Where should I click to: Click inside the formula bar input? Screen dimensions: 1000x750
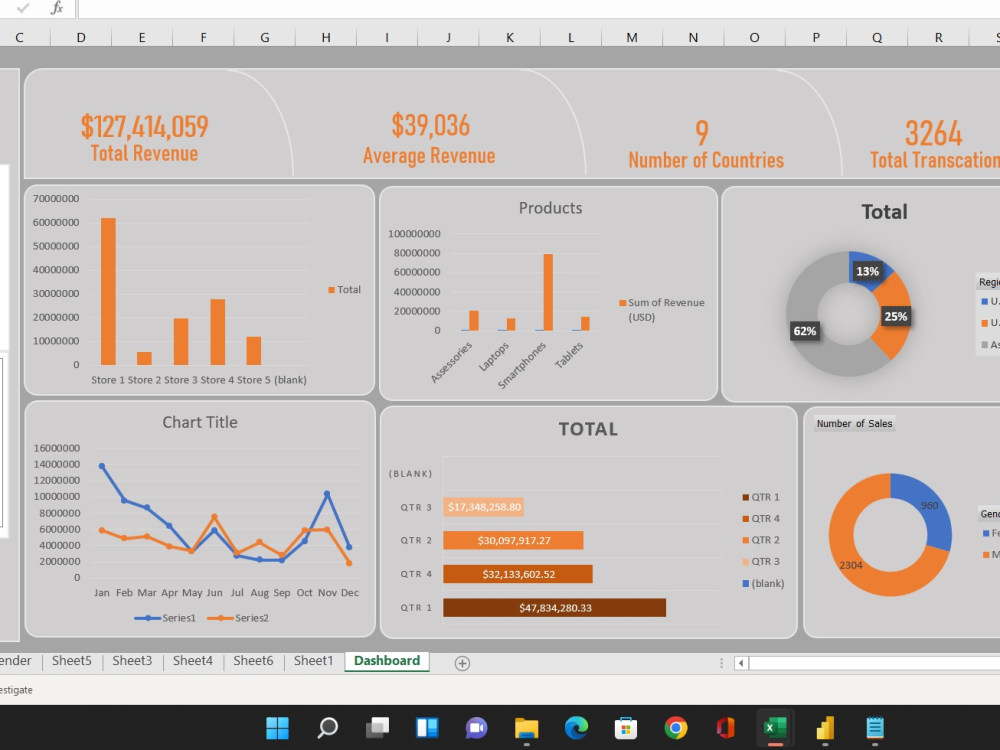click(538, 8)
